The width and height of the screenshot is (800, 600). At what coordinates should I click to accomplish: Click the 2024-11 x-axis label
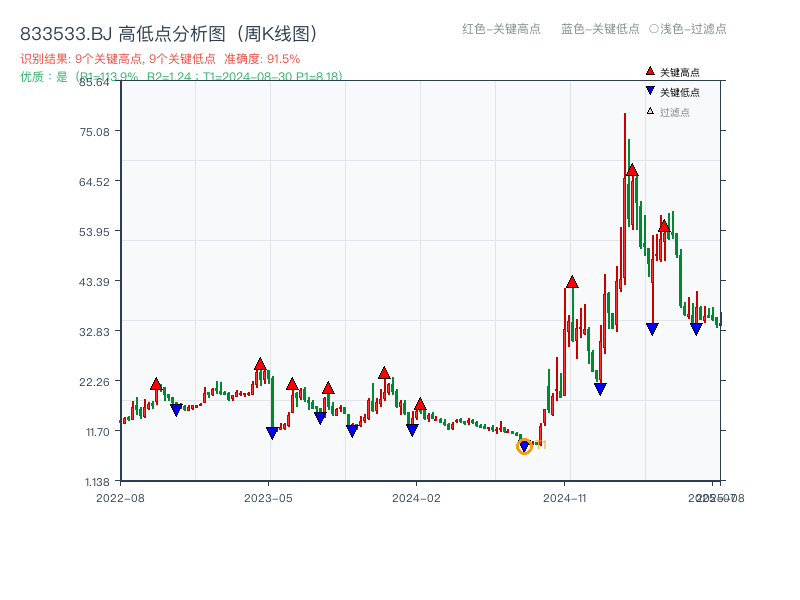coord(567,496)
